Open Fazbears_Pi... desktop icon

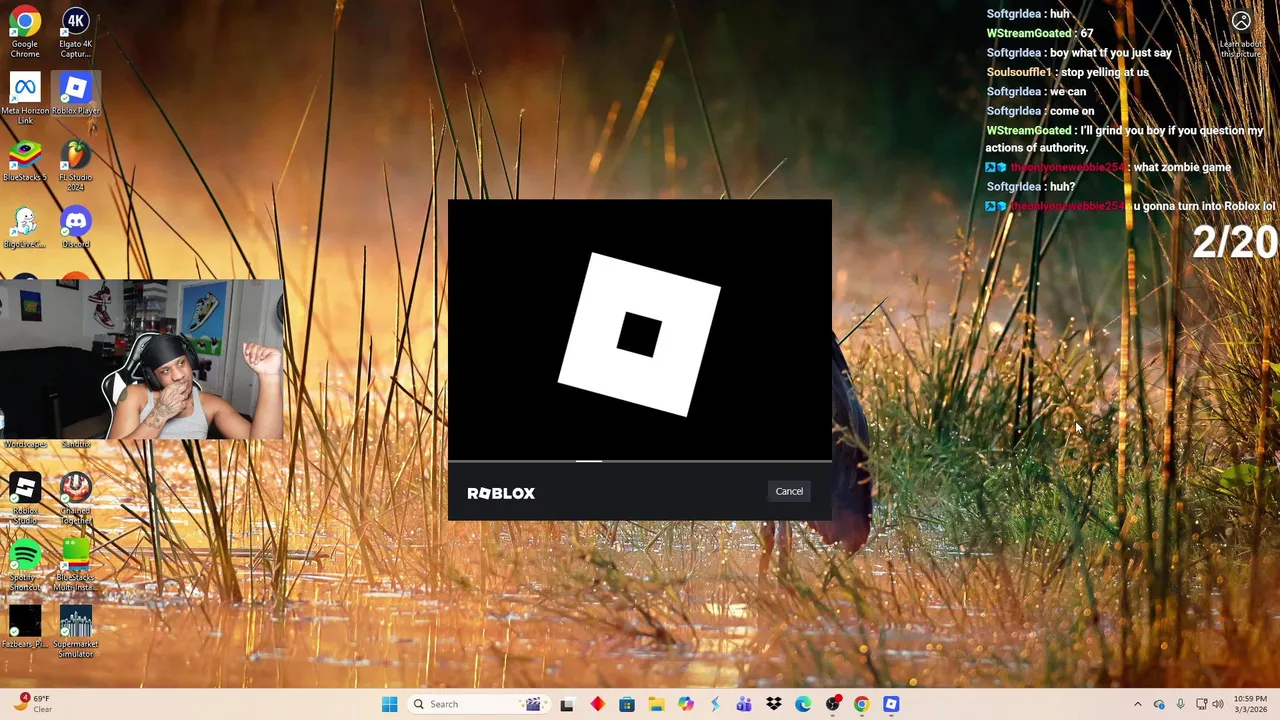[x=25, y=628]
